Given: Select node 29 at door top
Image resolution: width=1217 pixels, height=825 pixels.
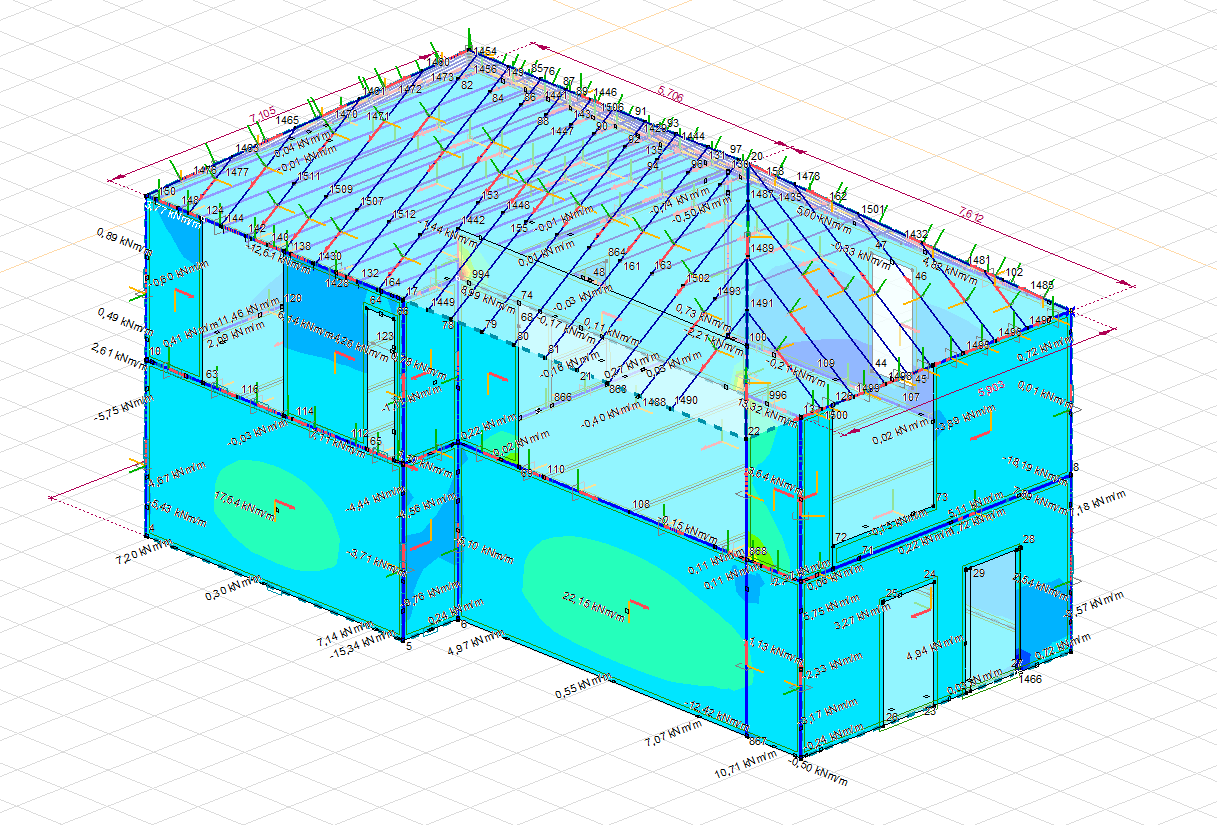Looking at the screenshot, I should click(979, 573).
